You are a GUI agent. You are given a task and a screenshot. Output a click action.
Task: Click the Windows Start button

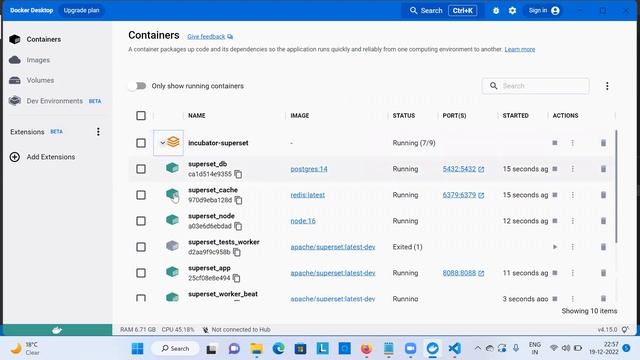point(138,349)
